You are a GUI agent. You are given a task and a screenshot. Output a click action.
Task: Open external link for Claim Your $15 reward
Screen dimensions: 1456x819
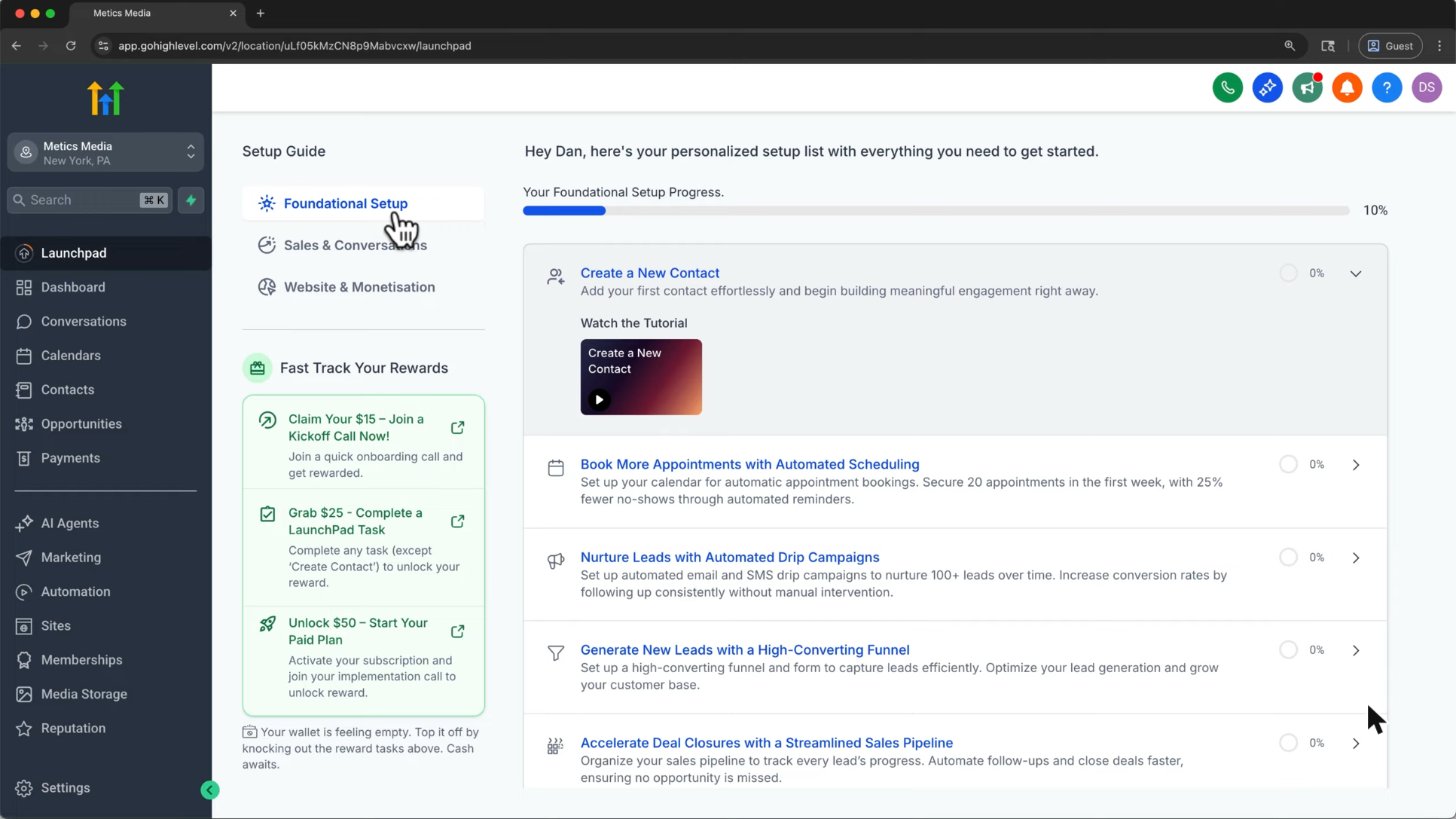click(458, 428)
